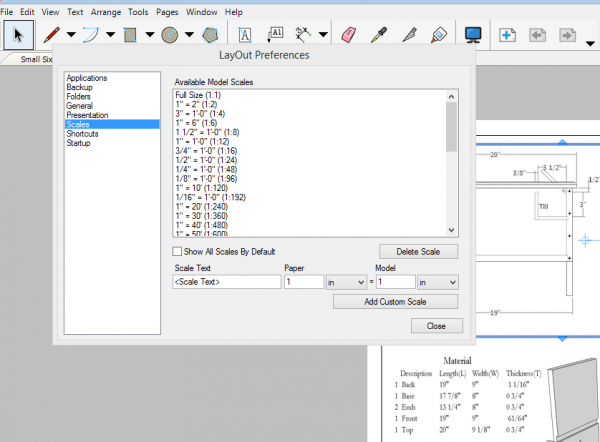Close the LayOut Preferences dialog
Screen dimensions: 600x442
pyautogui.click(x=437, y=326)
